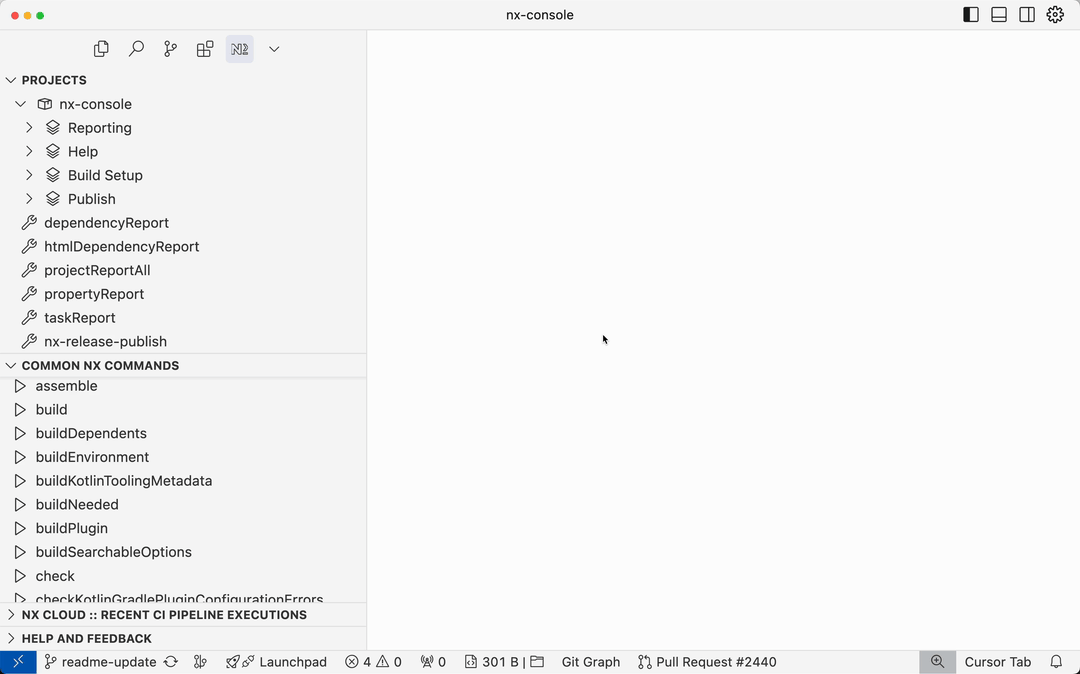Open notifications bell icon
Image resolution: width=1080 pixels, height=674 pixels.
[x=1057, y=662]
